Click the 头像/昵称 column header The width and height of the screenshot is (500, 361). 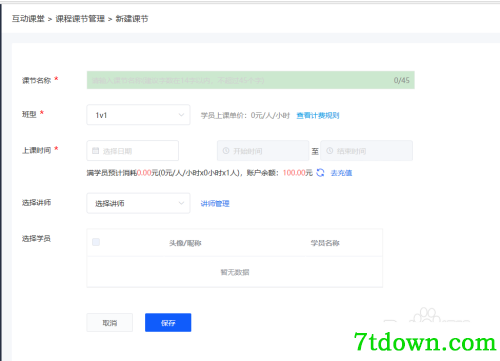pyautogui.click(x=185, y=243)
